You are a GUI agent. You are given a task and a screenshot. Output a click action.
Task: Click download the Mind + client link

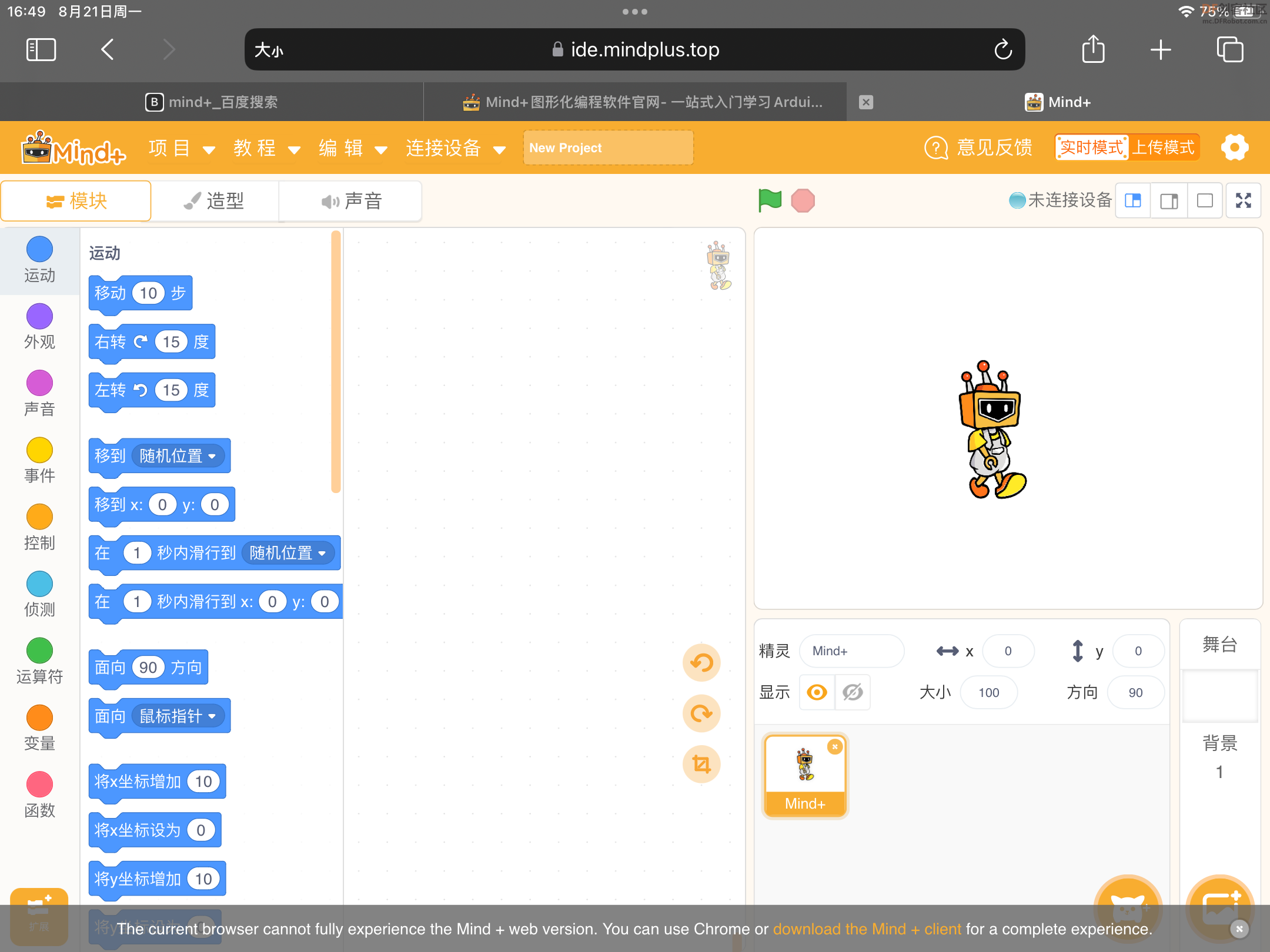coord(867,928)
